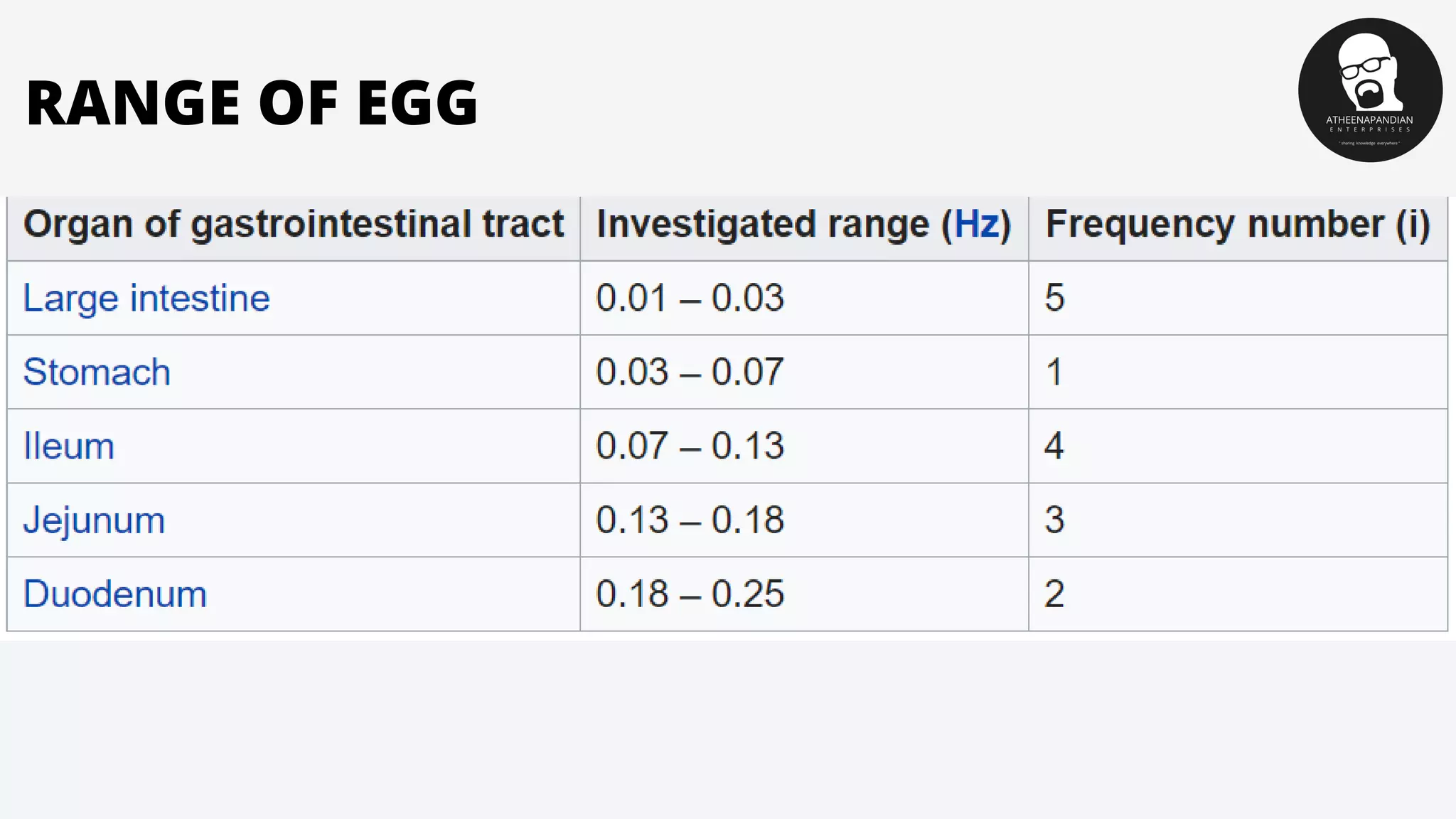This screenshot has width=1456, height=819.
Task: Open the Stomach link
Action: 97,372
